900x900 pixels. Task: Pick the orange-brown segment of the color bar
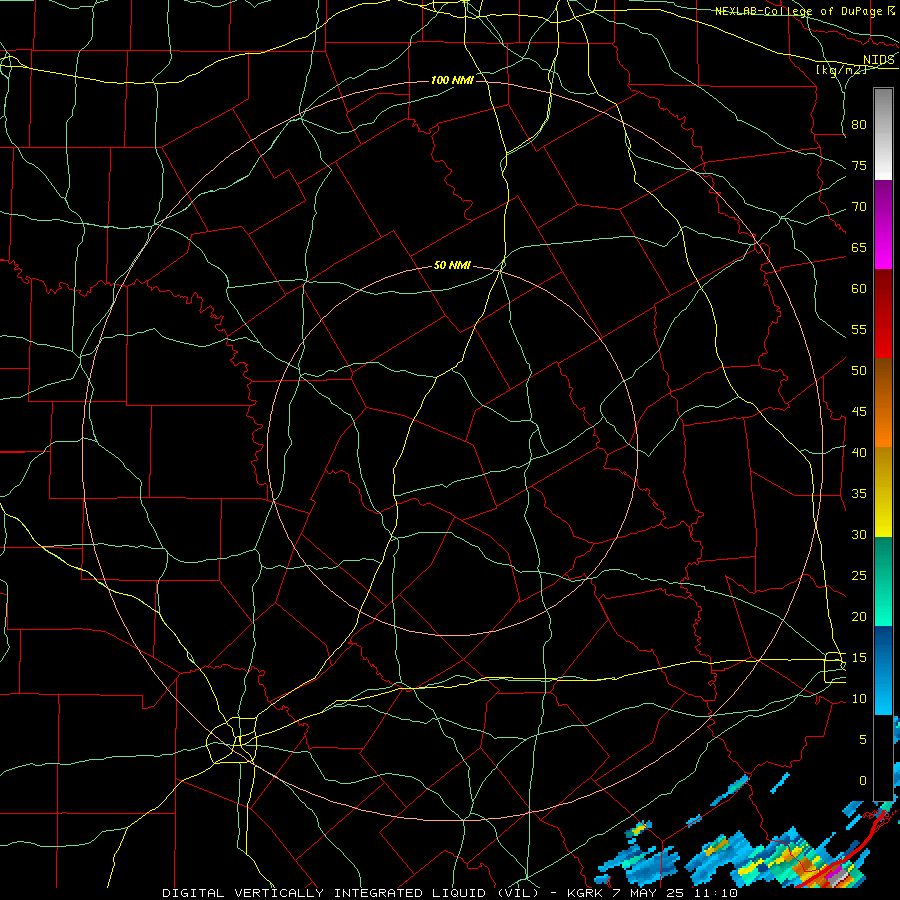[883, 402]
